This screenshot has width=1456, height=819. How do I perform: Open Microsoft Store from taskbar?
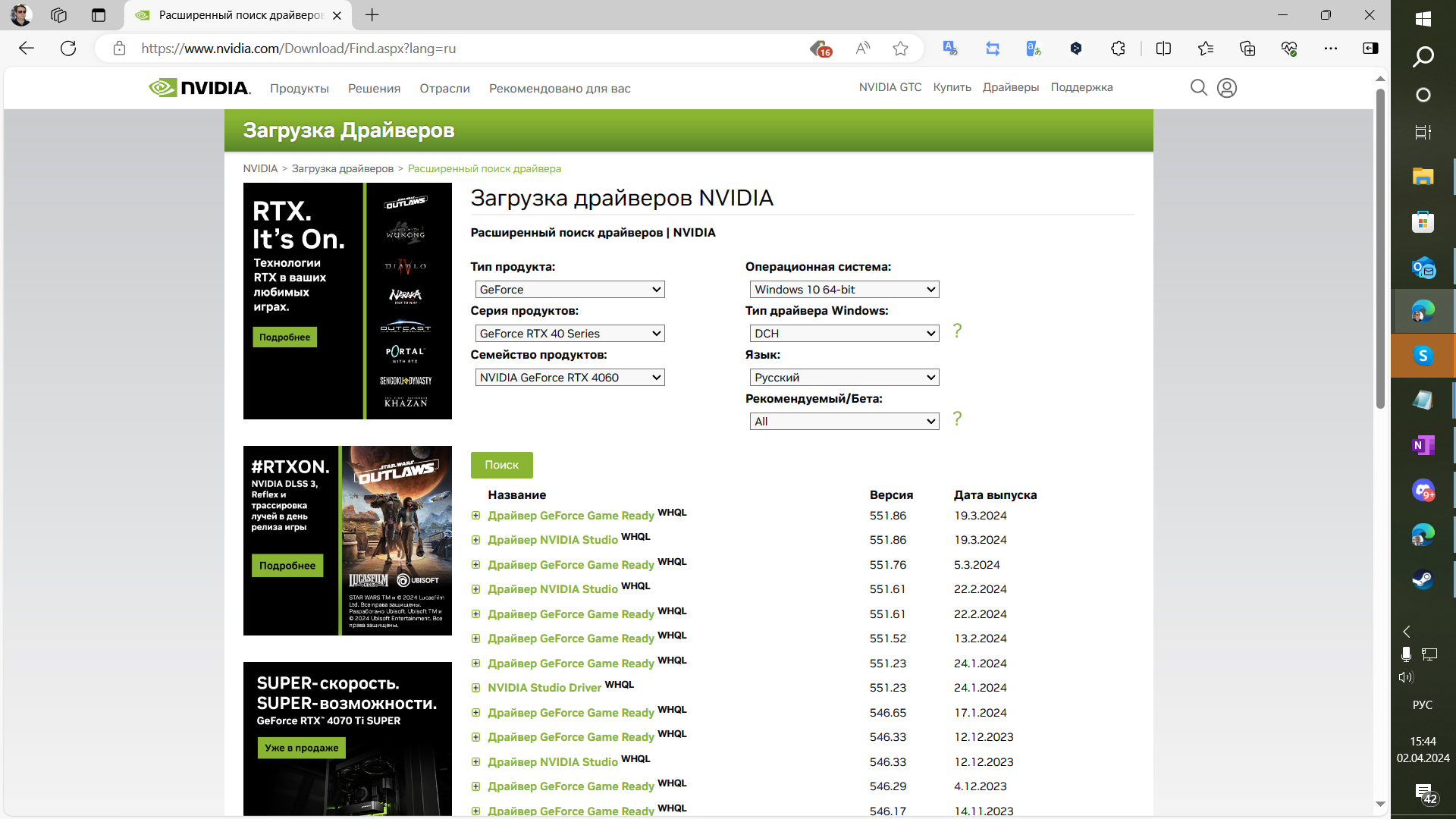(x=1423, y=221)
